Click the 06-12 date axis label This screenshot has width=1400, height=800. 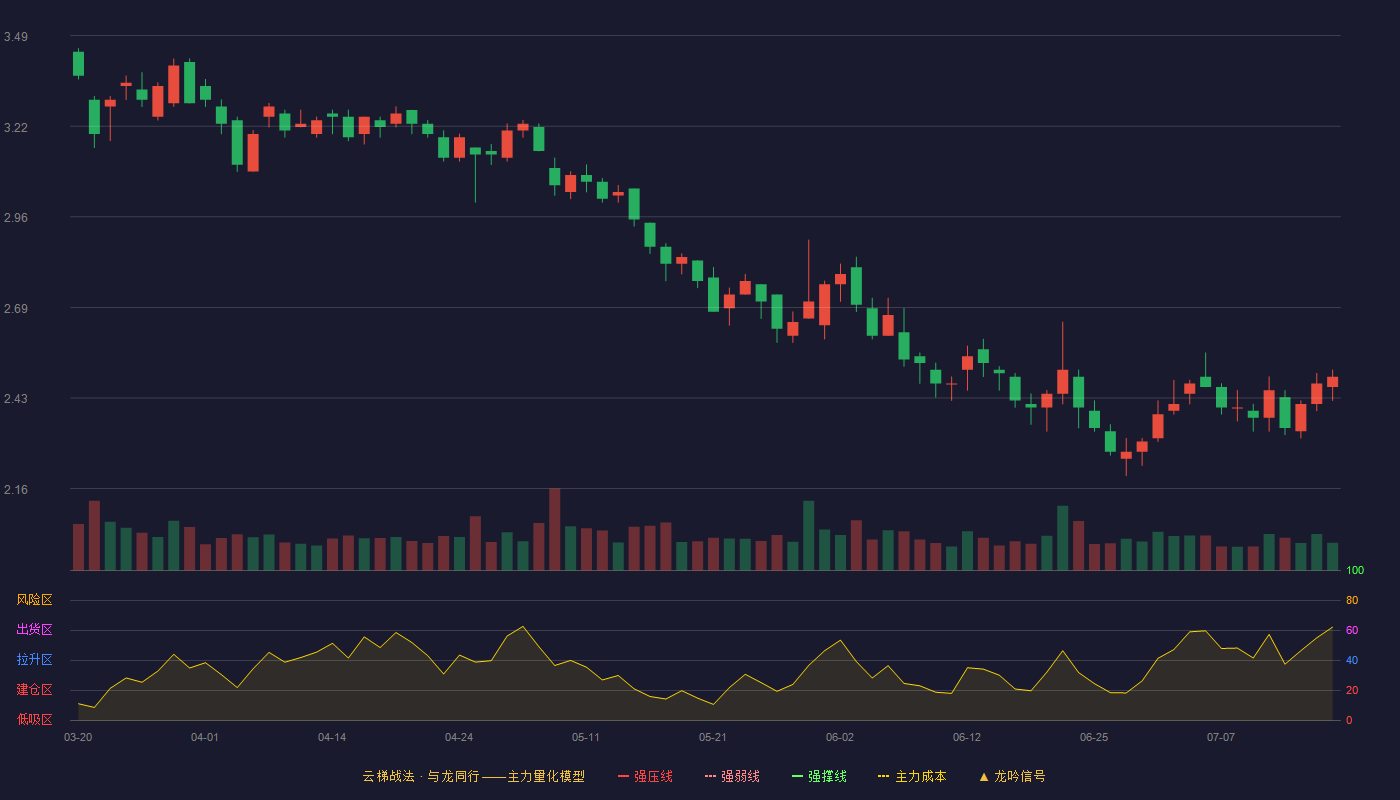[967, 737]
